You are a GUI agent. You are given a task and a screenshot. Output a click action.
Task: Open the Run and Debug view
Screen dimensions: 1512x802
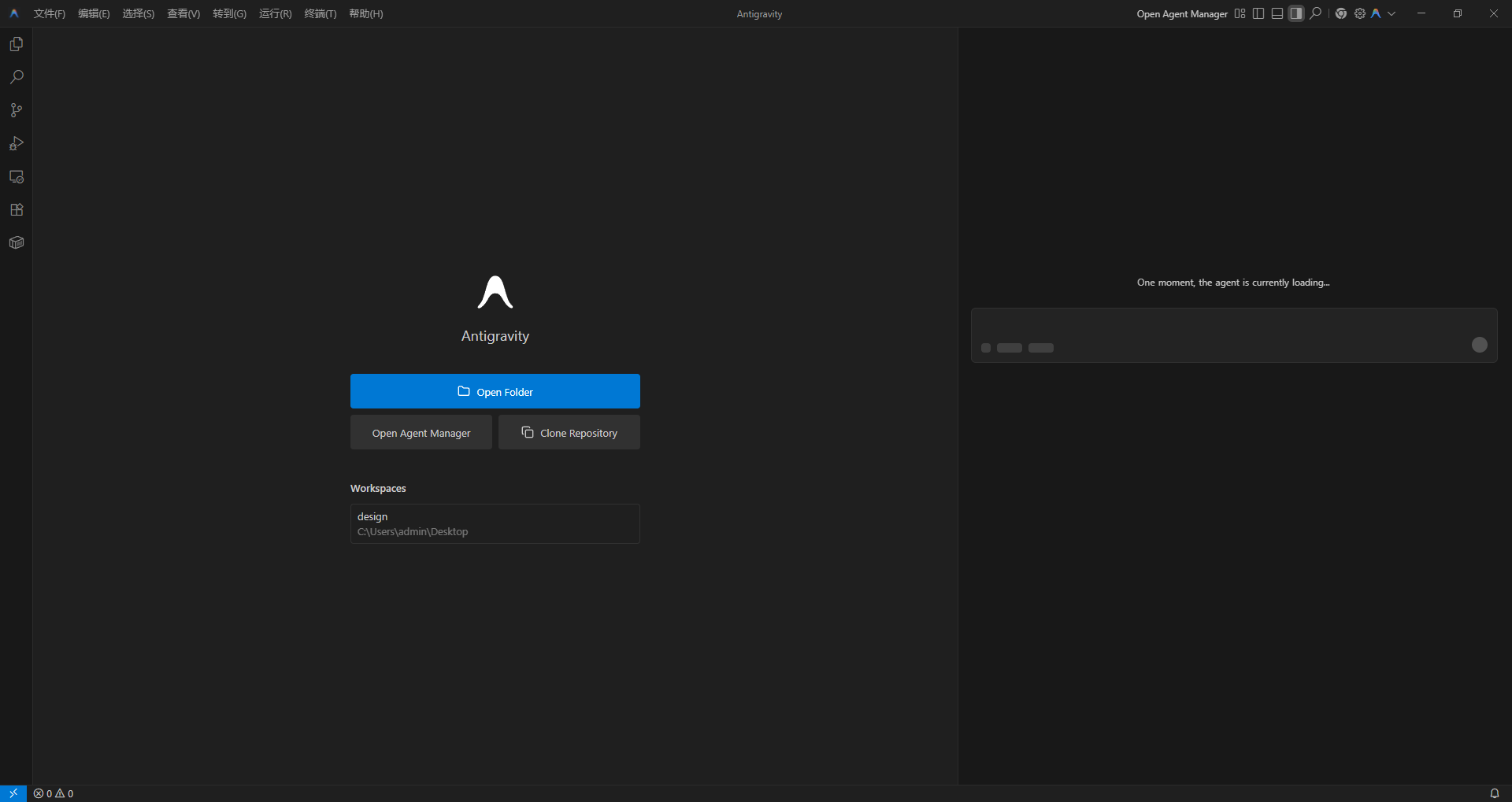17,143
